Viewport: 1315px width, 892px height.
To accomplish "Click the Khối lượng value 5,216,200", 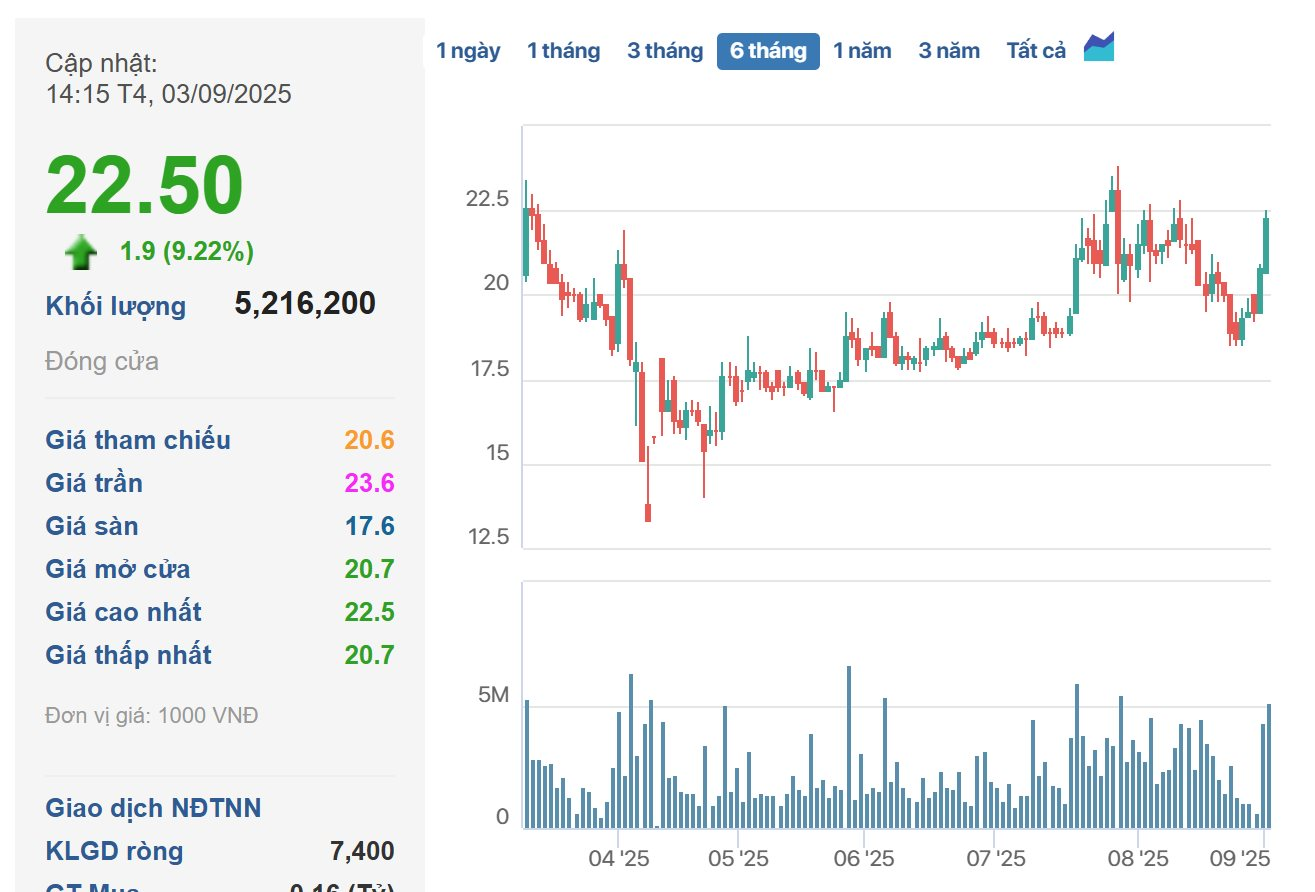I will coord(305,304).
